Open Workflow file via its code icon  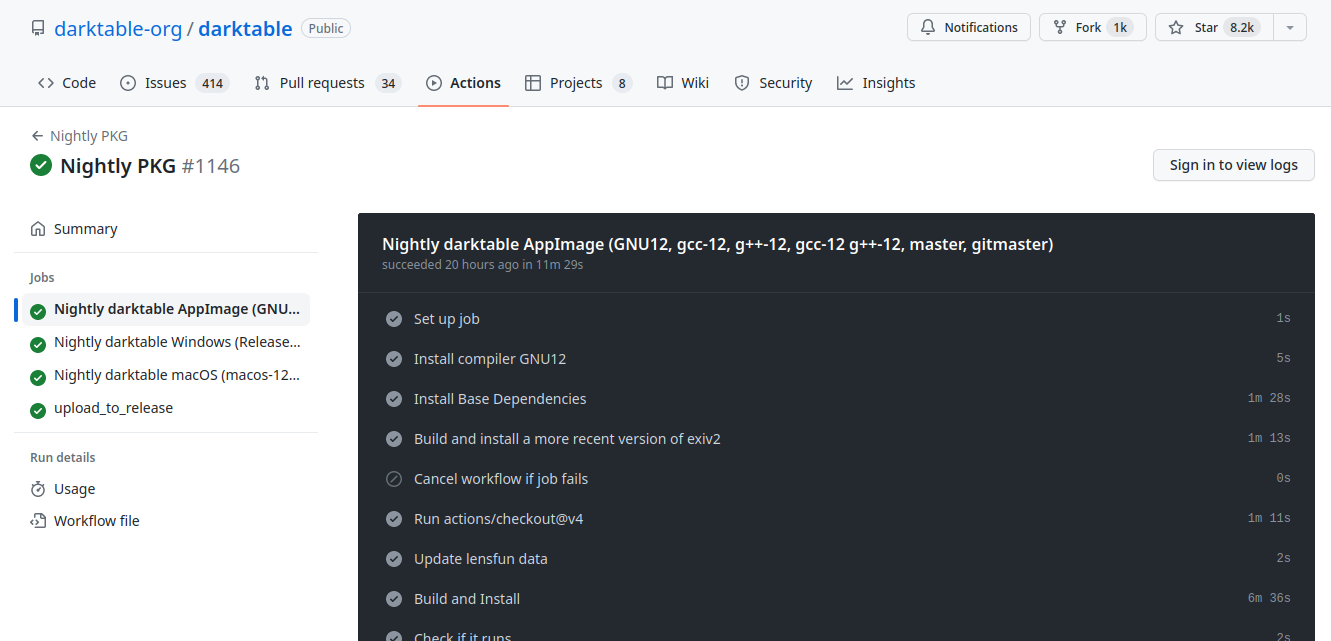pyautogui.click(x=37, y=520)
